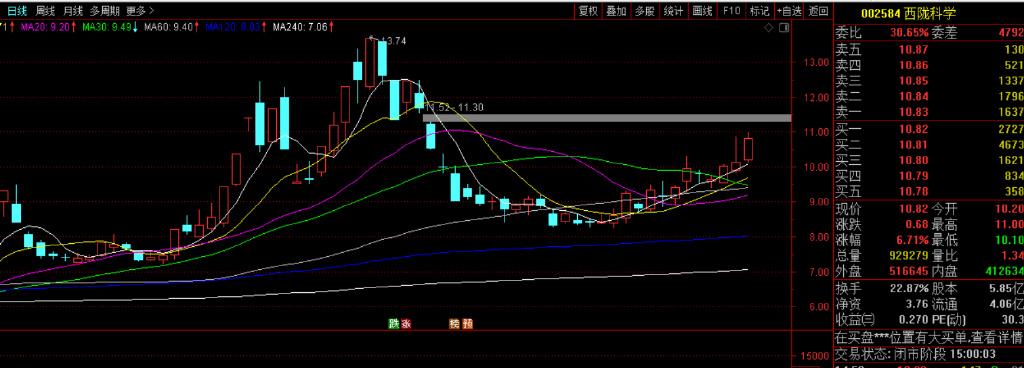The height and width of the screenshot is (368, 1024).
Task: Click the 返回 back button
Action: [x=818, y=10]
